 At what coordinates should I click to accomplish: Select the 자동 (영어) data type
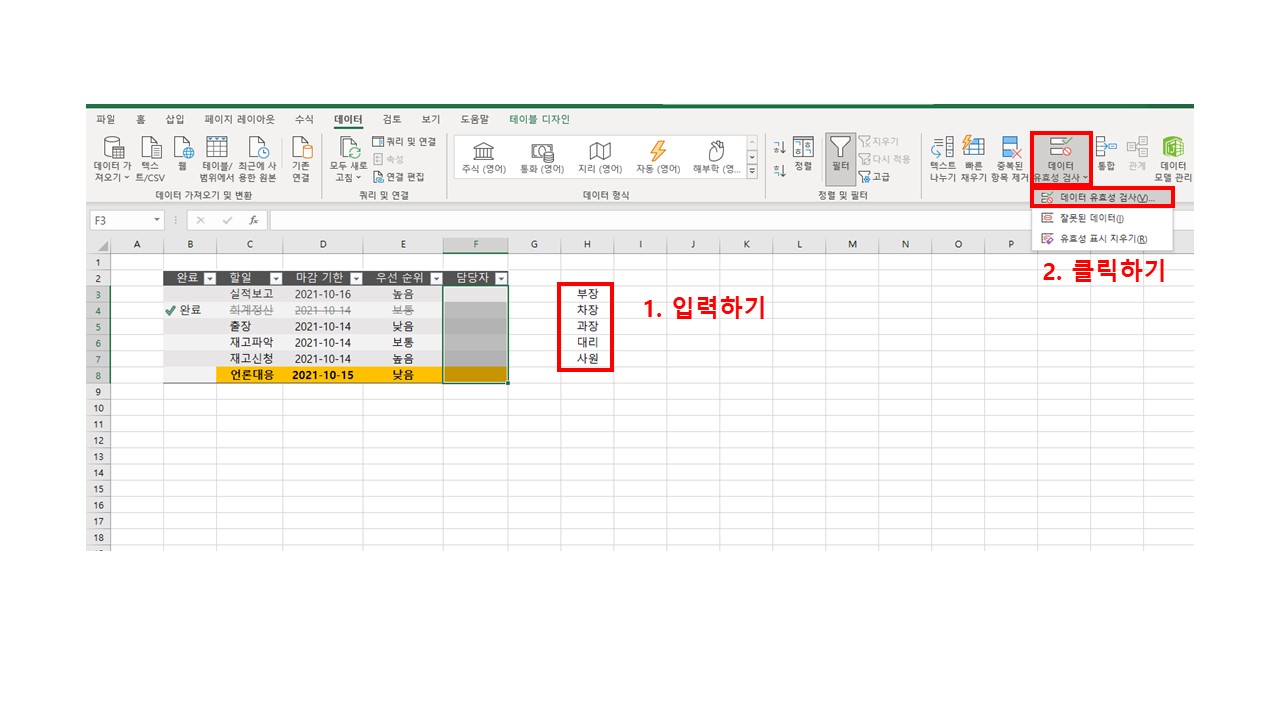click(x=658, y=157)
